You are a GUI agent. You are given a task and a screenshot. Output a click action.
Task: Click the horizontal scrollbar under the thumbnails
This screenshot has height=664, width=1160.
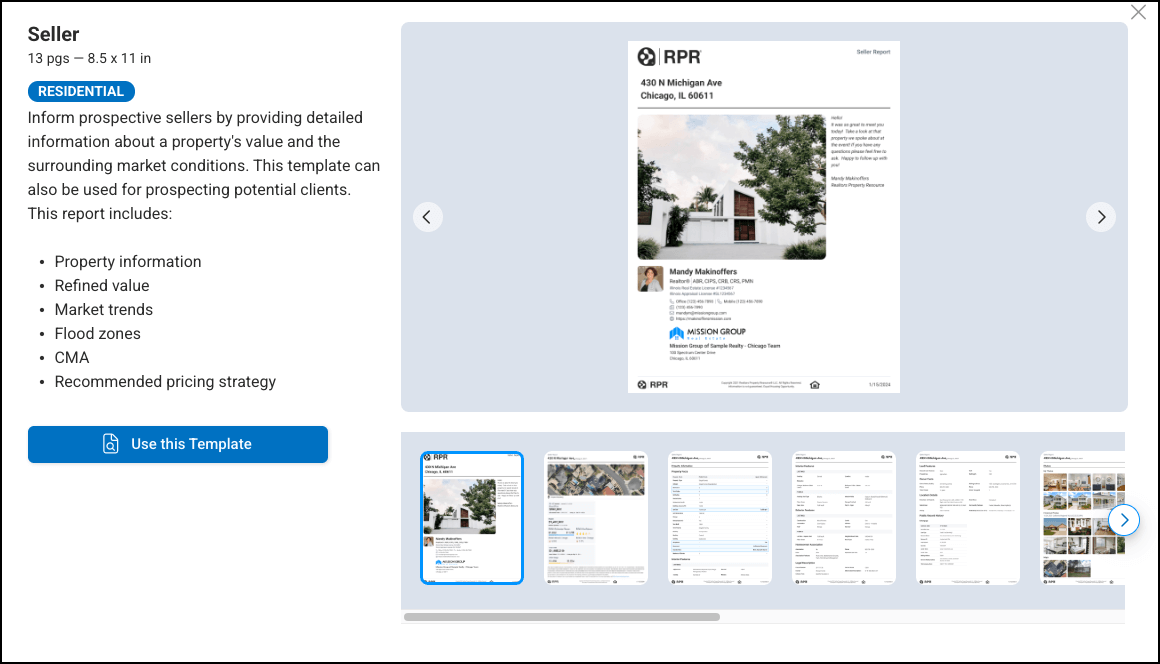(x=561, y=617)
